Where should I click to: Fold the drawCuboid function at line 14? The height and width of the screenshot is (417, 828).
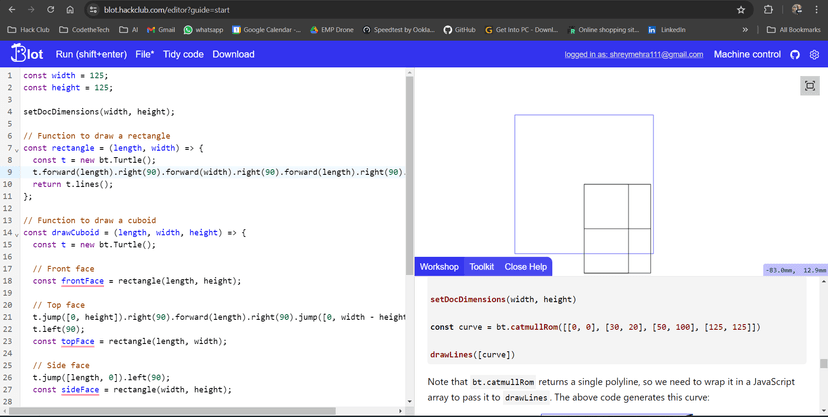click(17, 233)
